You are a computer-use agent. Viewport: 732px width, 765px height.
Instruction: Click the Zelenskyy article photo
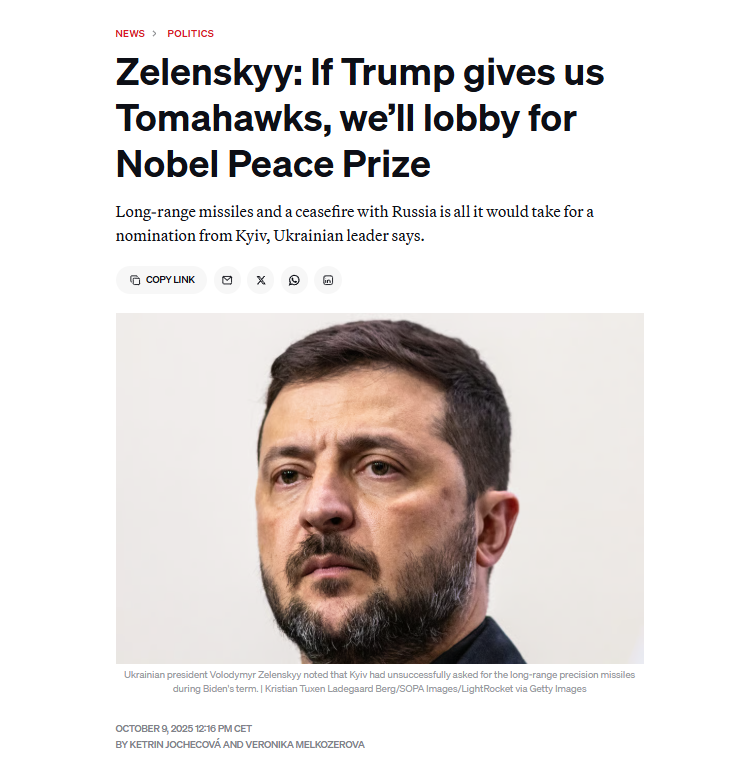point(379,488)
